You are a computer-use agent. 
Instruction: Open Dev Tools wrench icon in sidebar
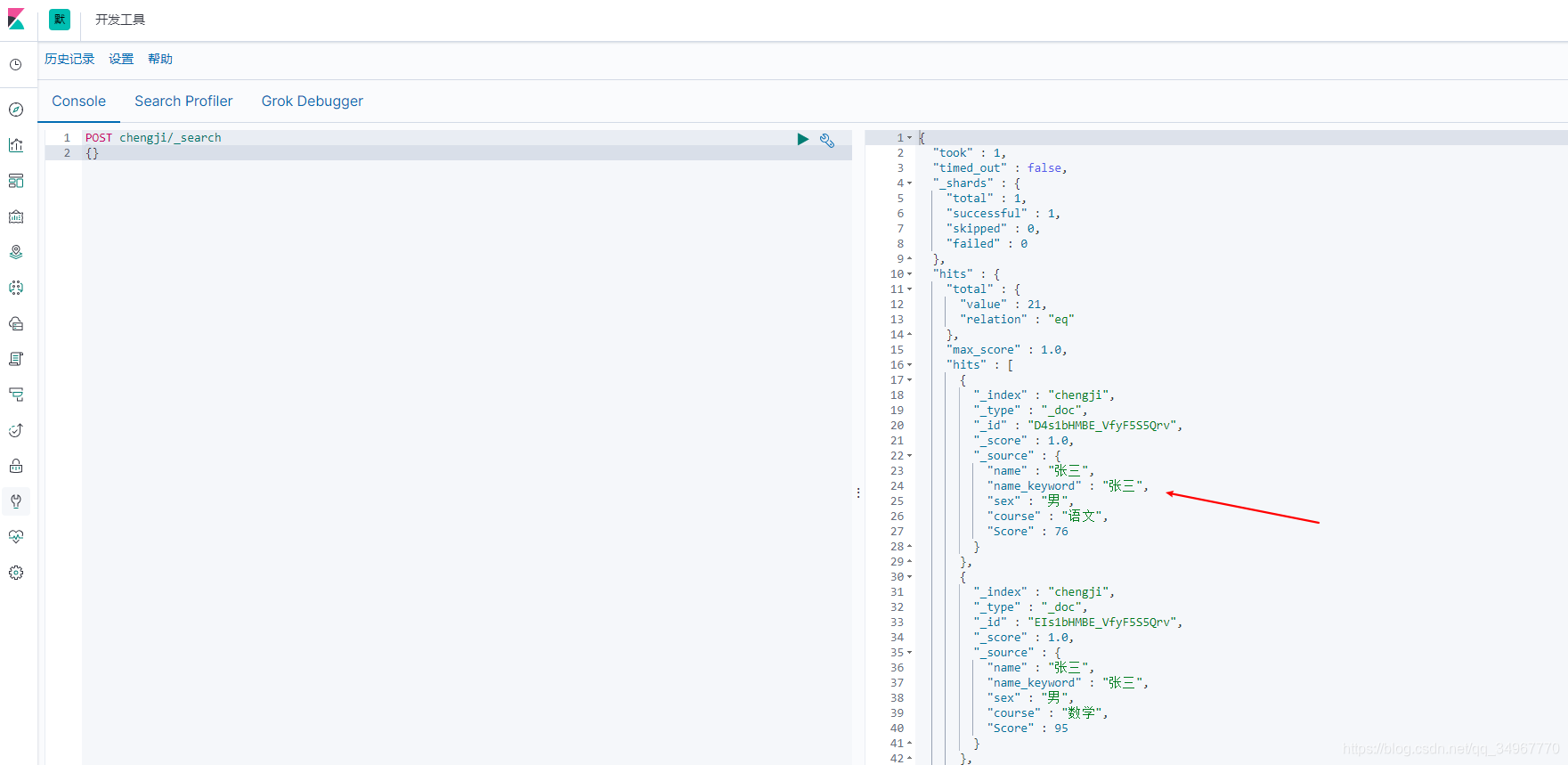[x=16, y=501]
